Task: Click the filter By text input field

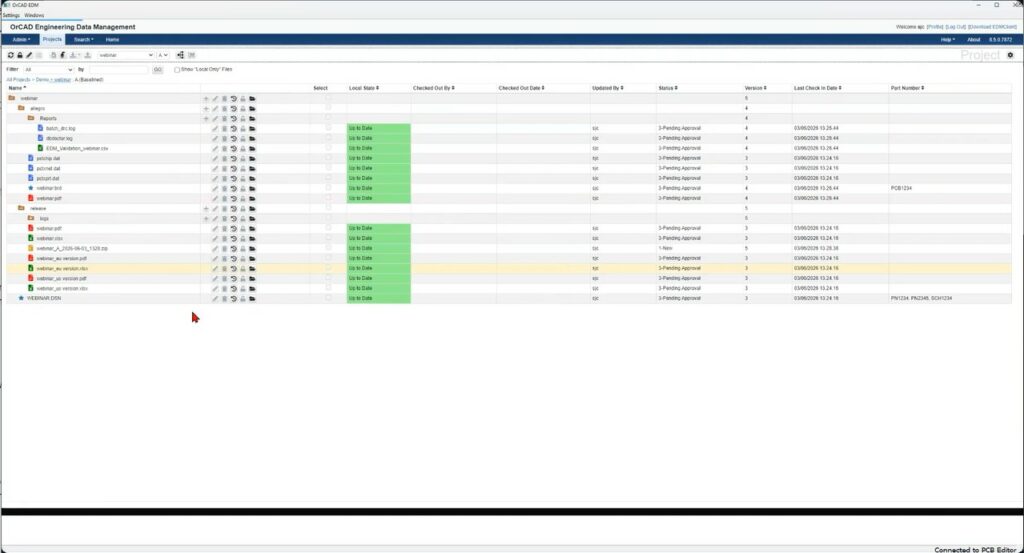Action: (x=120, y=69)
